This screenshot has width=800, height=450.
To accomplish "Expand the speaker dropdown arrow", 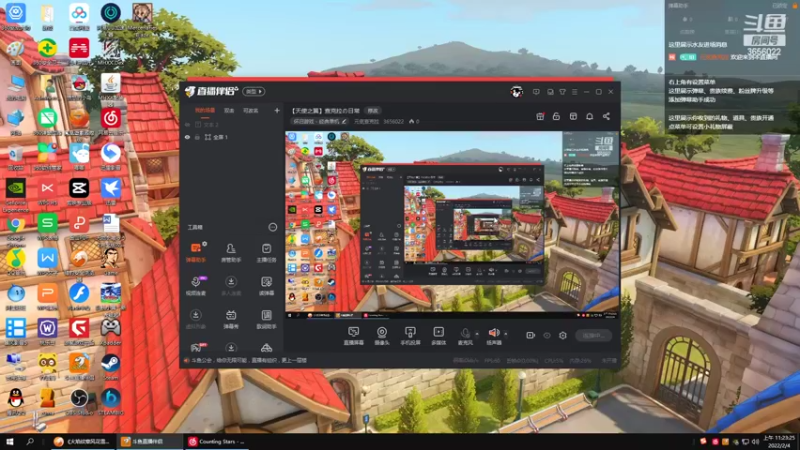I will click(x=506, y=334).
